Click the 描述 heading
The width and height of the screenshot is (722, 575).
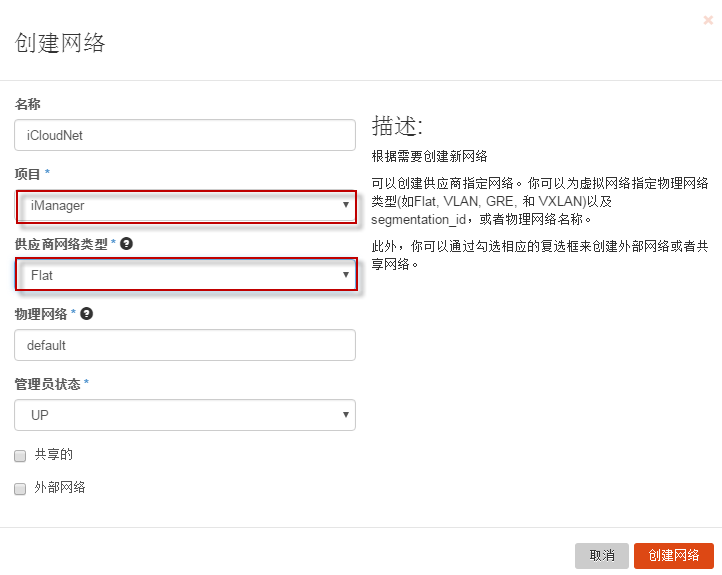coord(397,126)
